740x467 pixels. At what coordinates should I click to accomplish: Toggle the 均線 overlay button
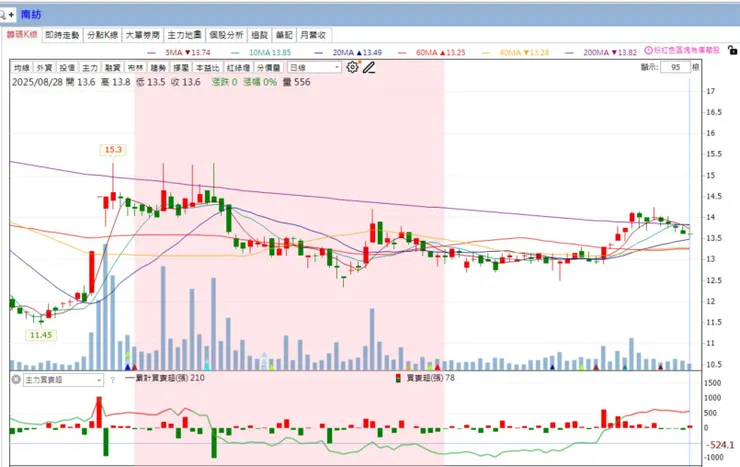22,68
